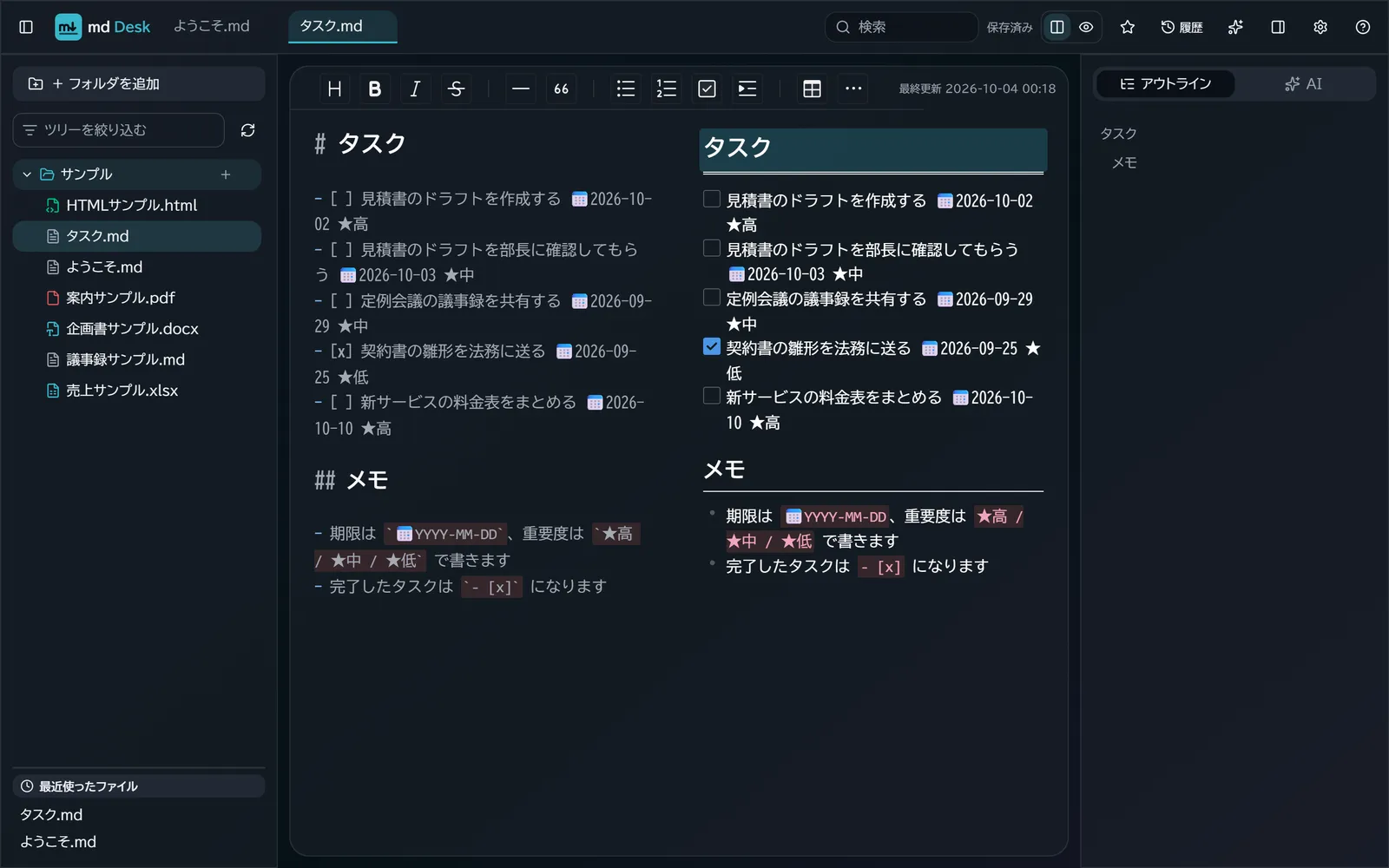Open settings gear
Viewport: 1389px width, 868px height.
point(1320,27)
